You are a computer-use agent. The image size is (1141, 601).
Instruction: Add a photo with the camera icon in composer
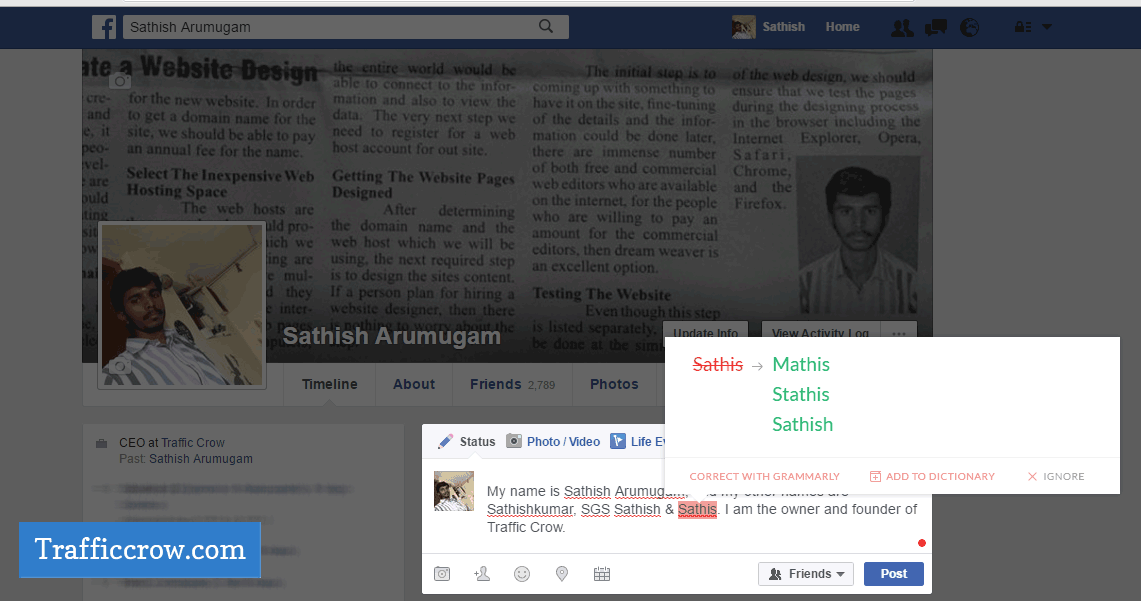click(x=442, y=574)
